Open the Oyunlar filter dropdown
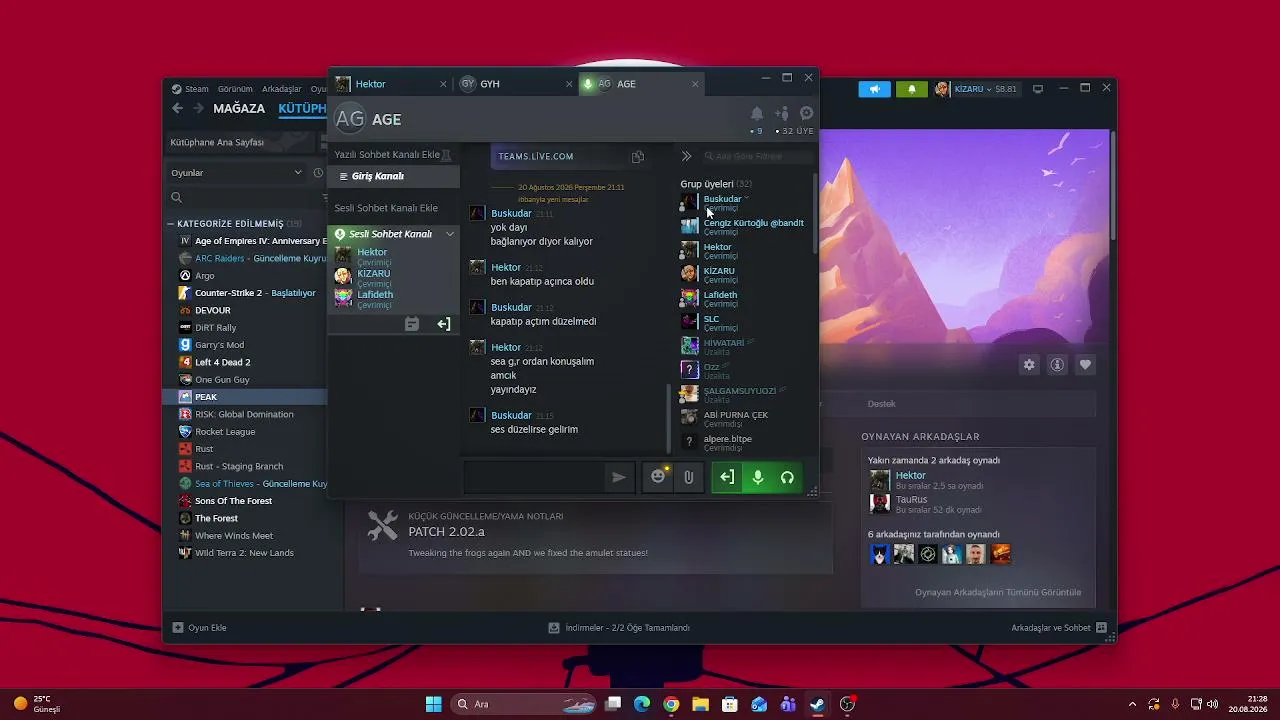Viewport: 1280px width, 720px height. point(236,173)
